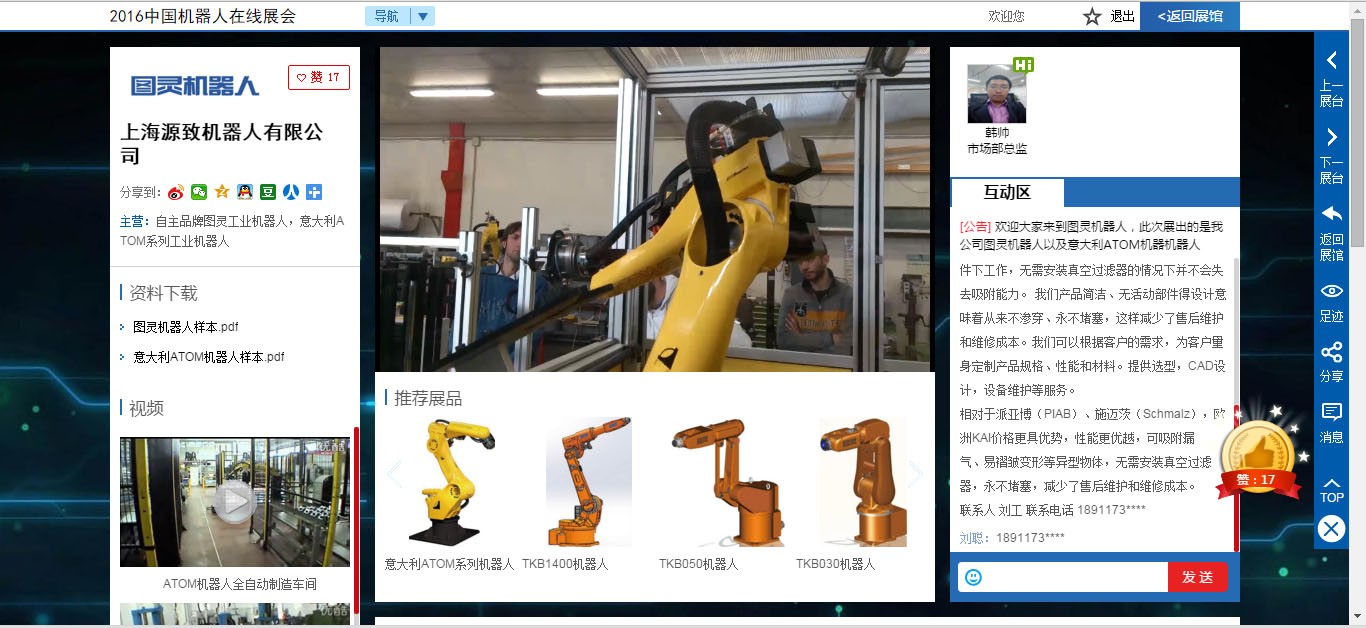Click the 互动区 chat scrollbar
This screenshot has height=628, width=1366.
coord(1237,478)
